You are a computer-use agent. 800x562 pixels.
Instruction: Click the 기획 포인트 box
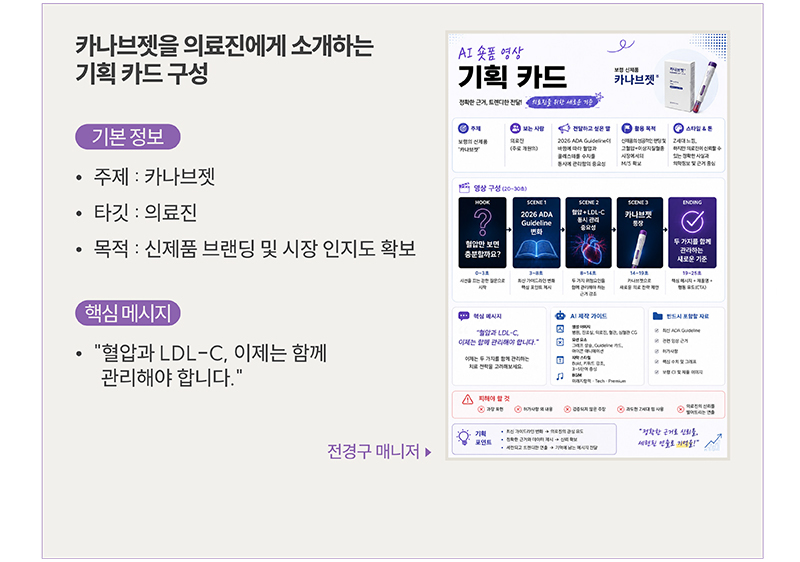click(534, 439)
